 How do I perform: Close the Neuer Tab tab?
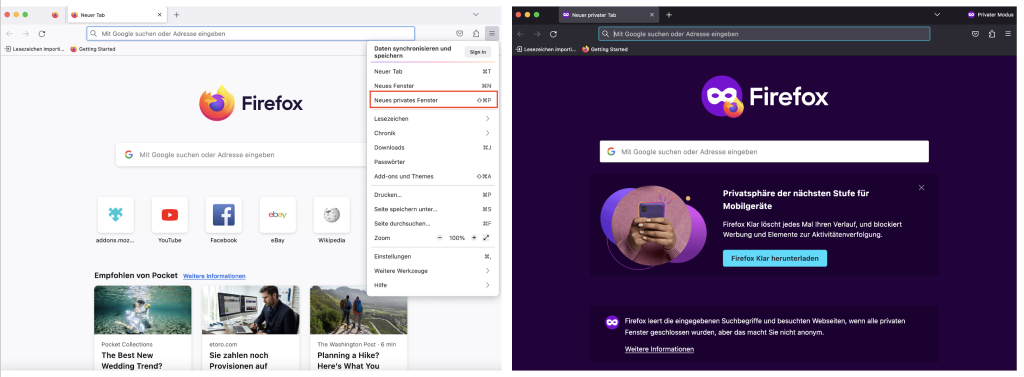pos(160,14)
